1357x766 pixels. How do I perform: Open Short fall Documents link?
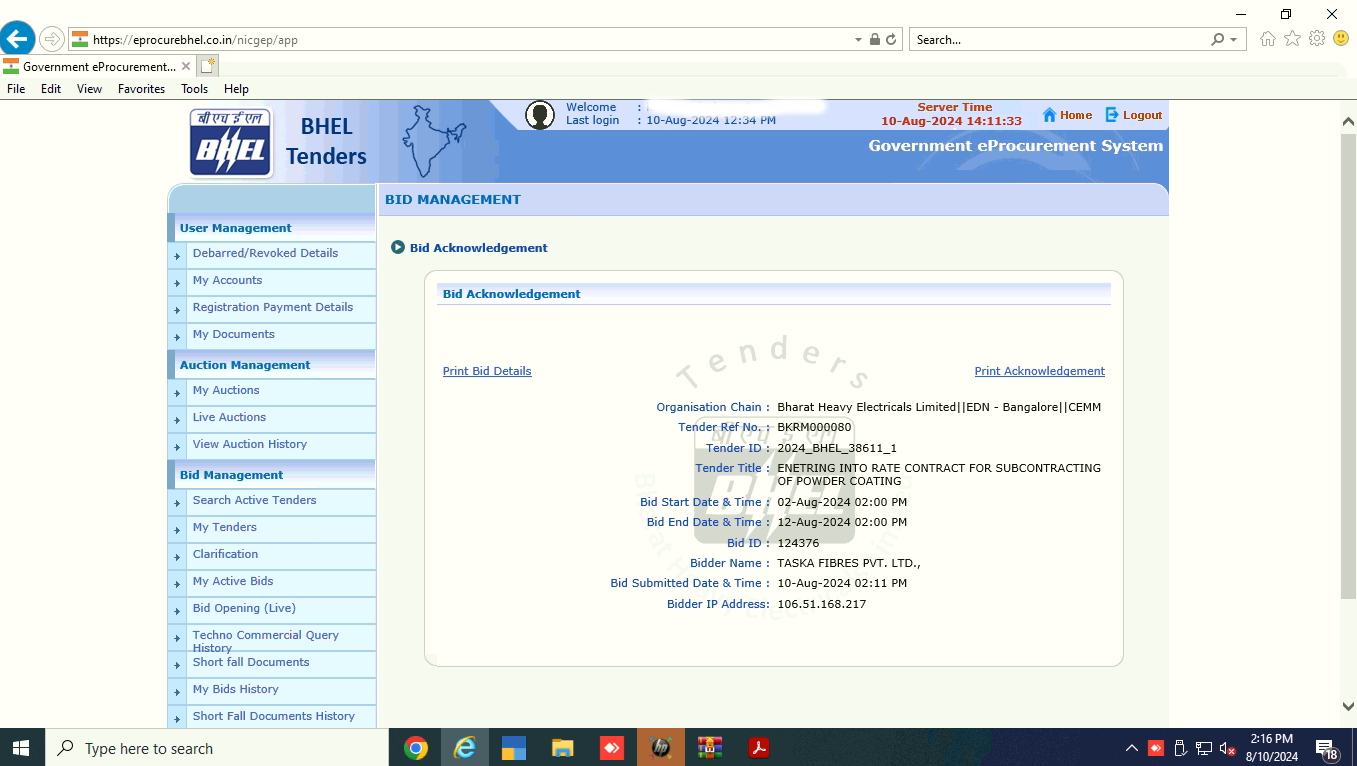click(251, 662)
